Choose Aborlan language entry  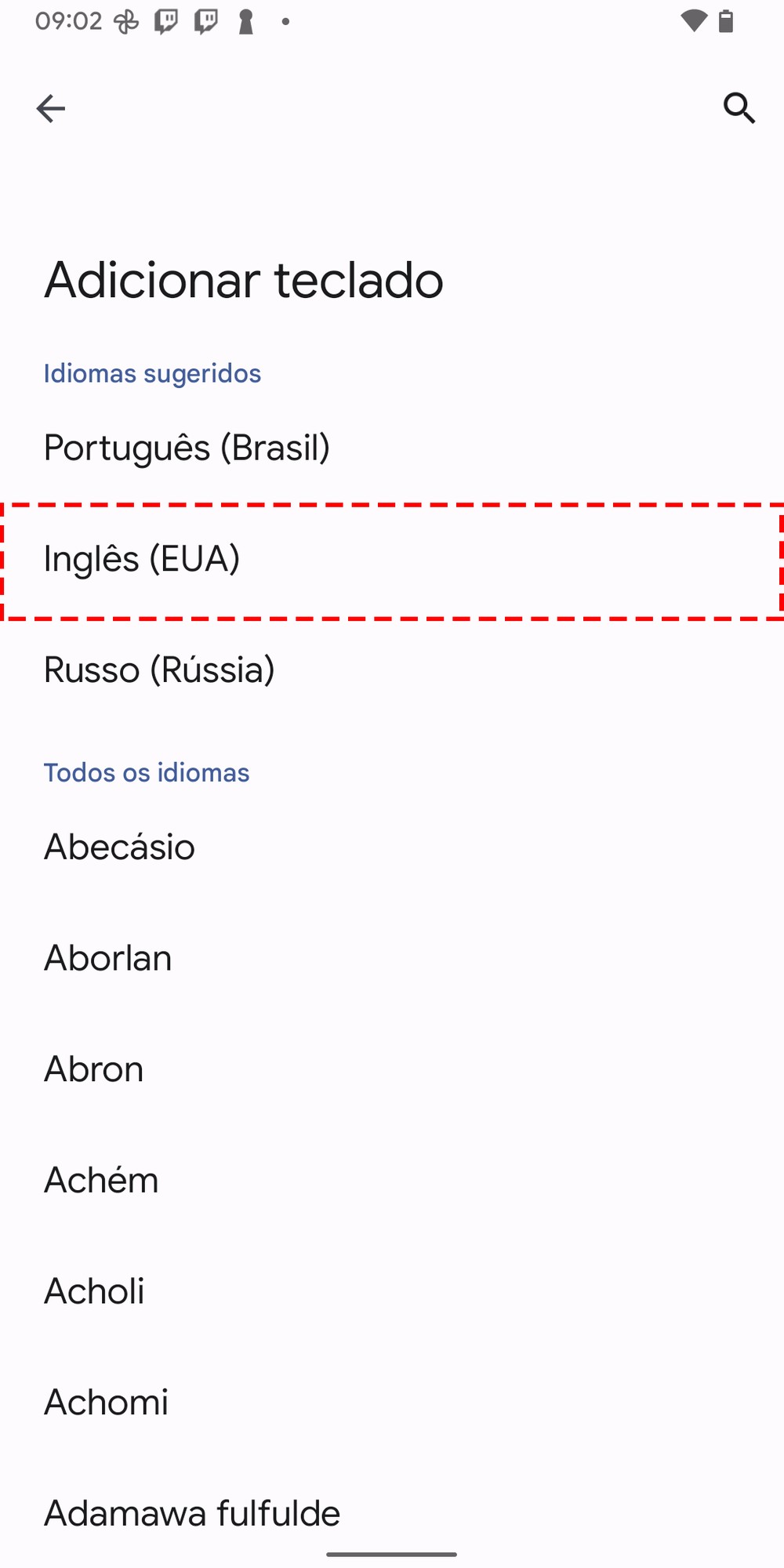tap(108, 958)
